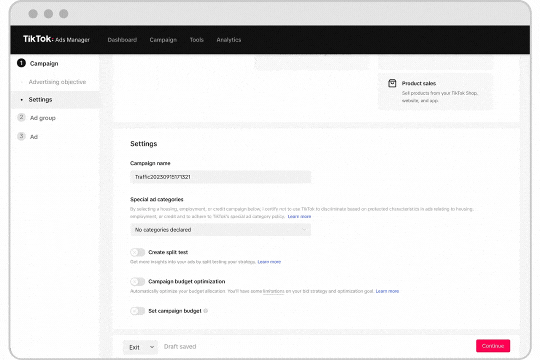Select Advertising objective in the sidebar
This screenshot has height=360, width=540.
tap(57, 82)
